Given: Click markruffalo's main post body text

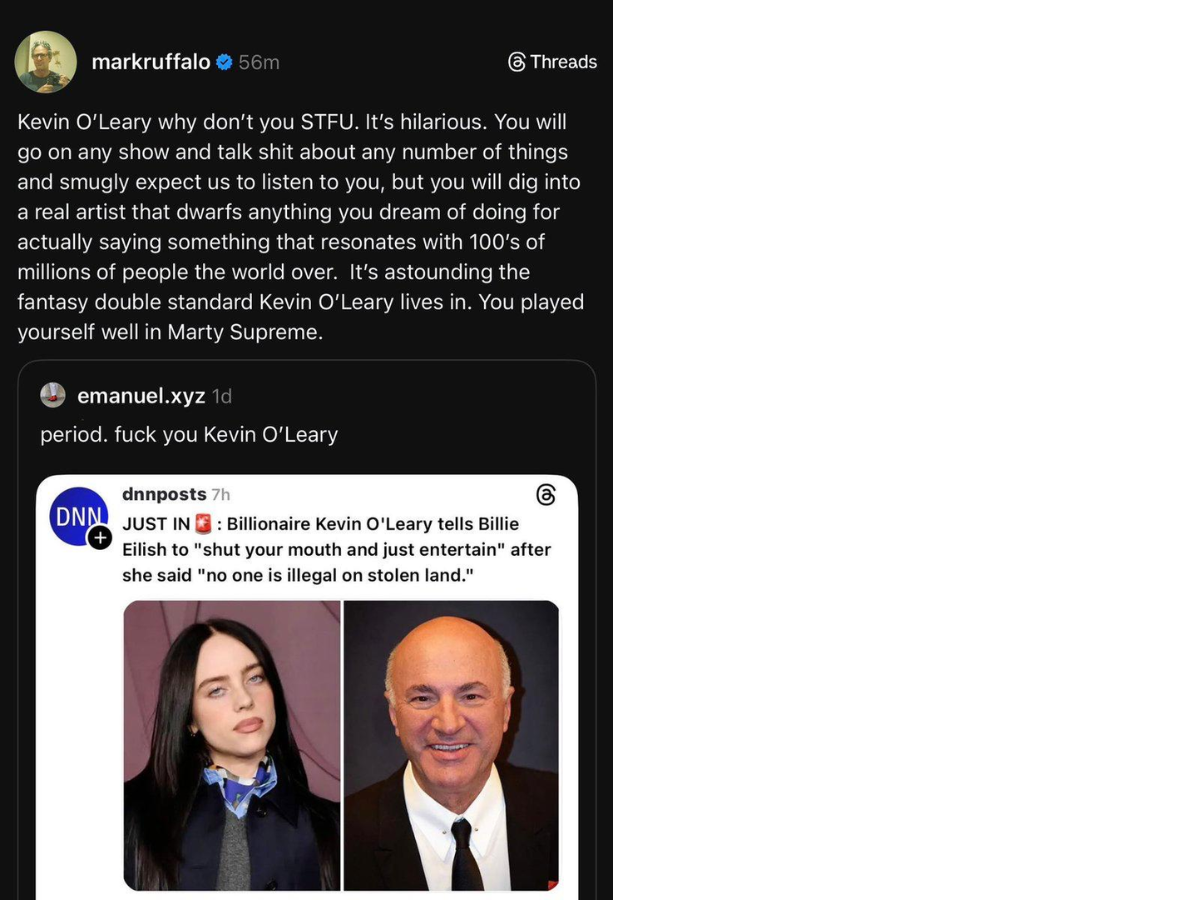Looking at the screenshot, I should pos(300,227).
